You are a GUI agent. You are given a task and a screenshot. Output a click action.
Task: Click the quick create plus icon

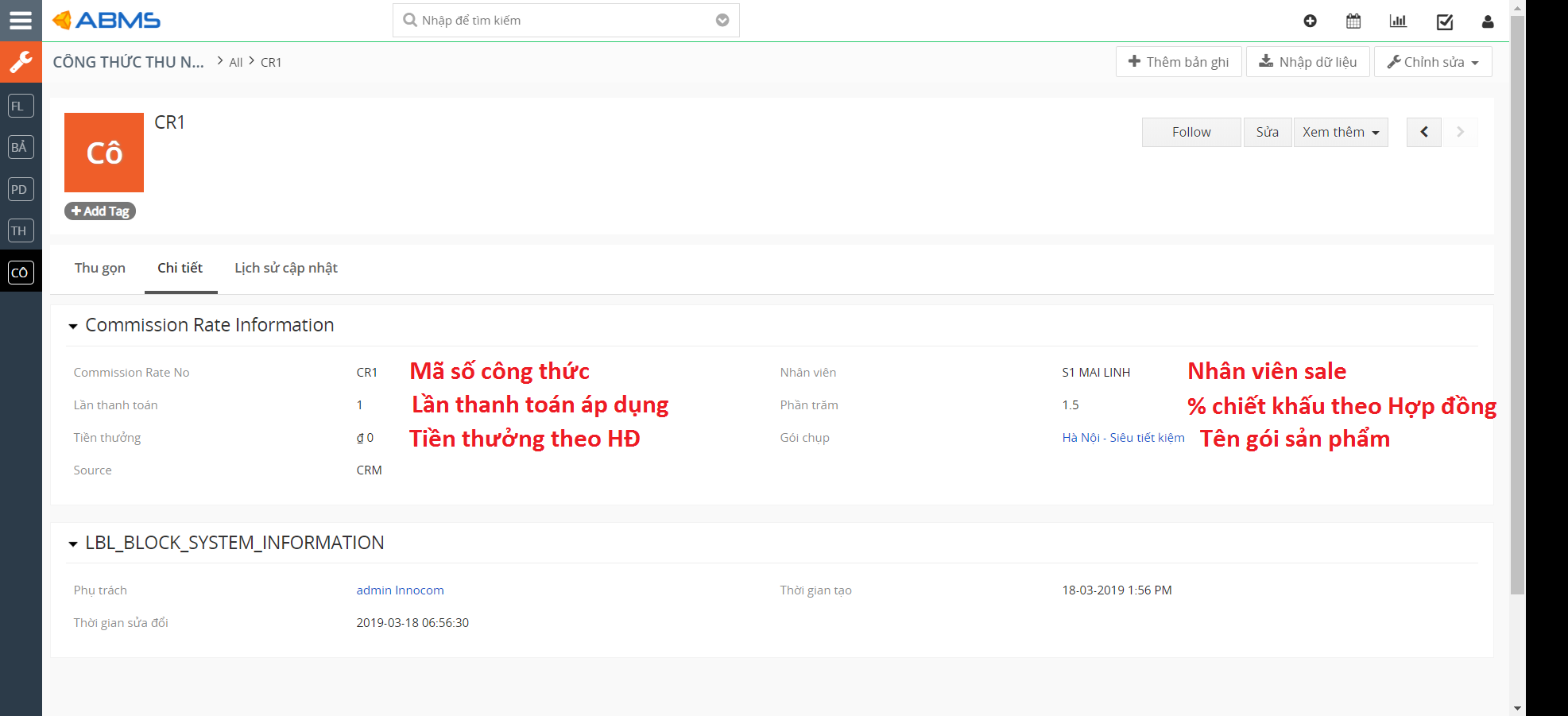pyautogui.click(x=1310, y=21)
